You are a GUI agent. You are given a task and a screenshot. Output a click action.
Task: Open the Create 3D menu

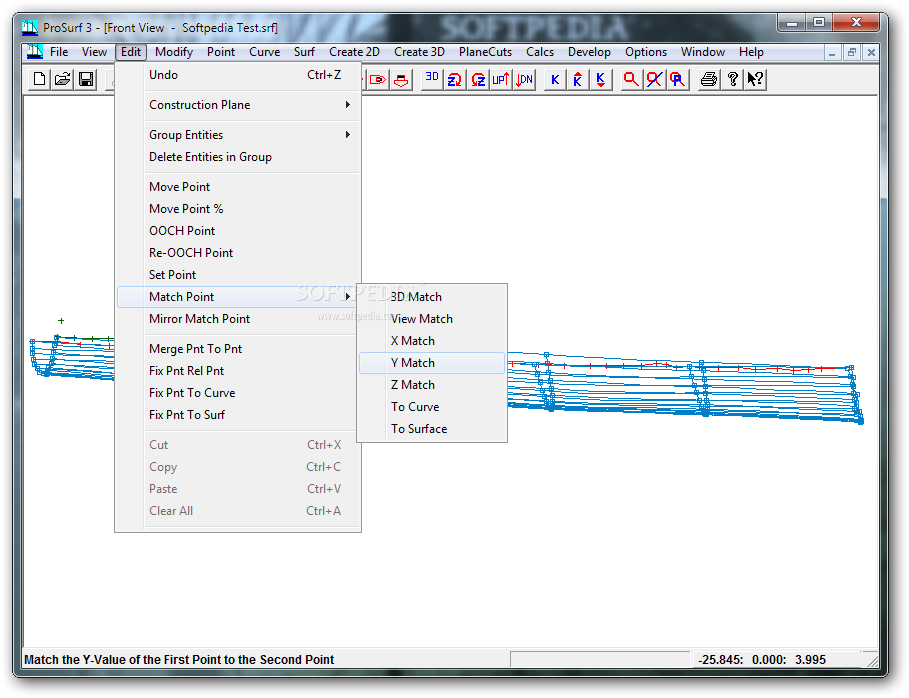click(x=419, y=52)
